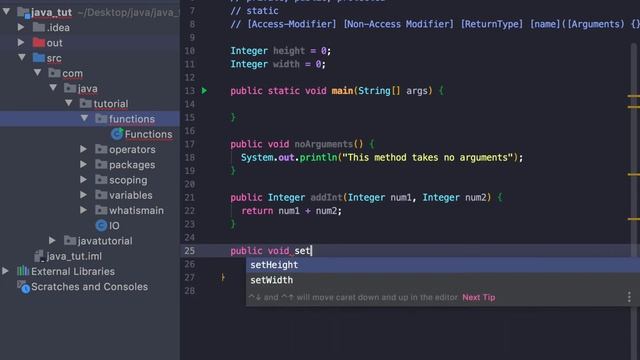Click the operators package folder icon
This screenshot has height=360, width=640.
coord(101,149)
